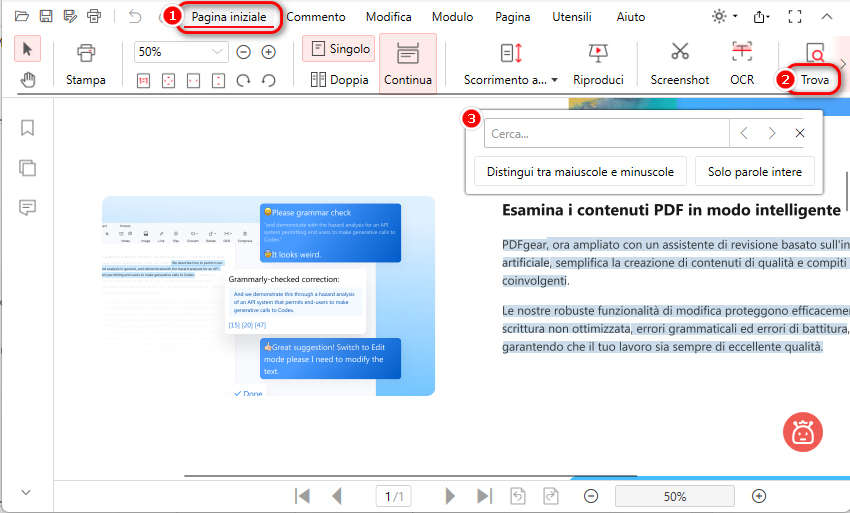
Task: Toggle Solo parole intere
Action: (755, 171)
